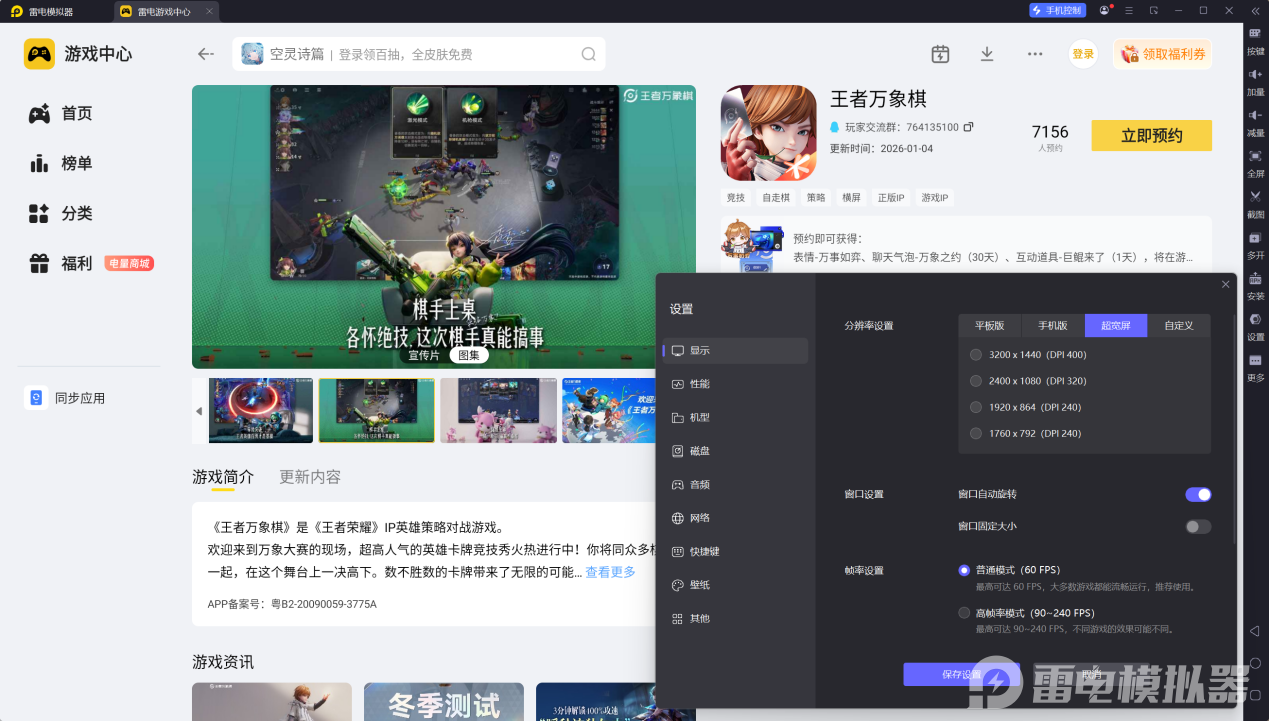Toggle 窗口自动旋转 switch off

click(1198, 494)
